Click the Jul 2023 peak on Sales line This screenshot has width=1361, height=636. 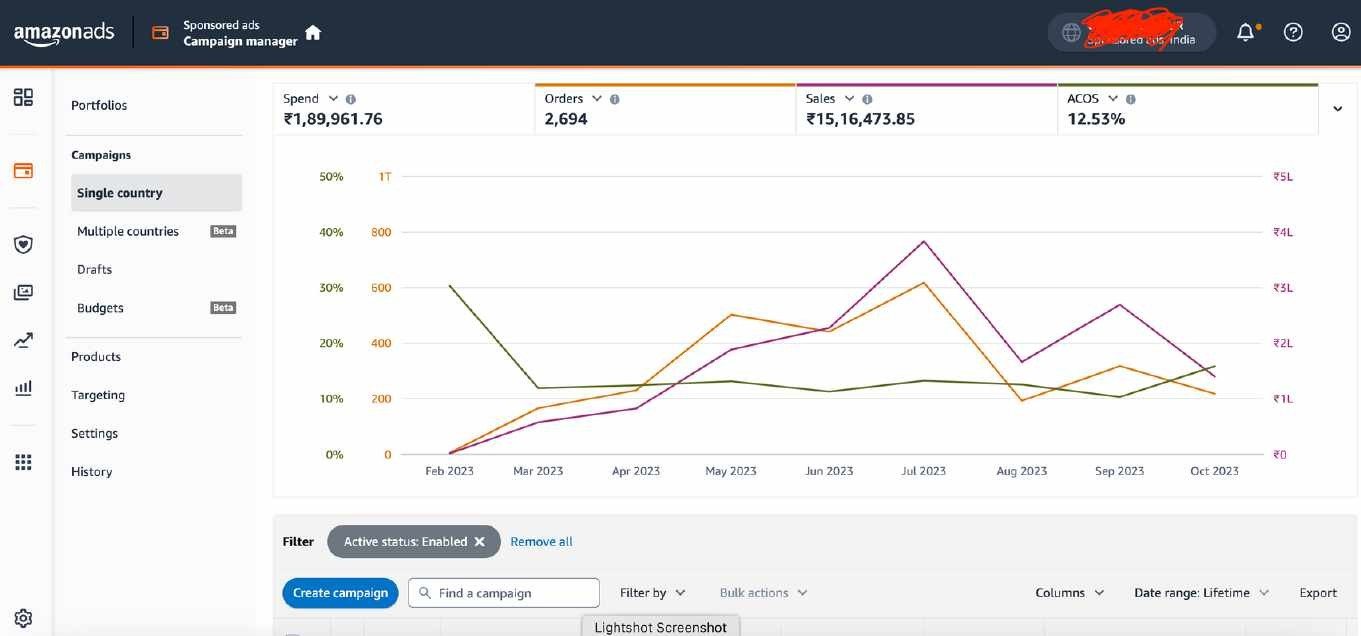[924, 241]
